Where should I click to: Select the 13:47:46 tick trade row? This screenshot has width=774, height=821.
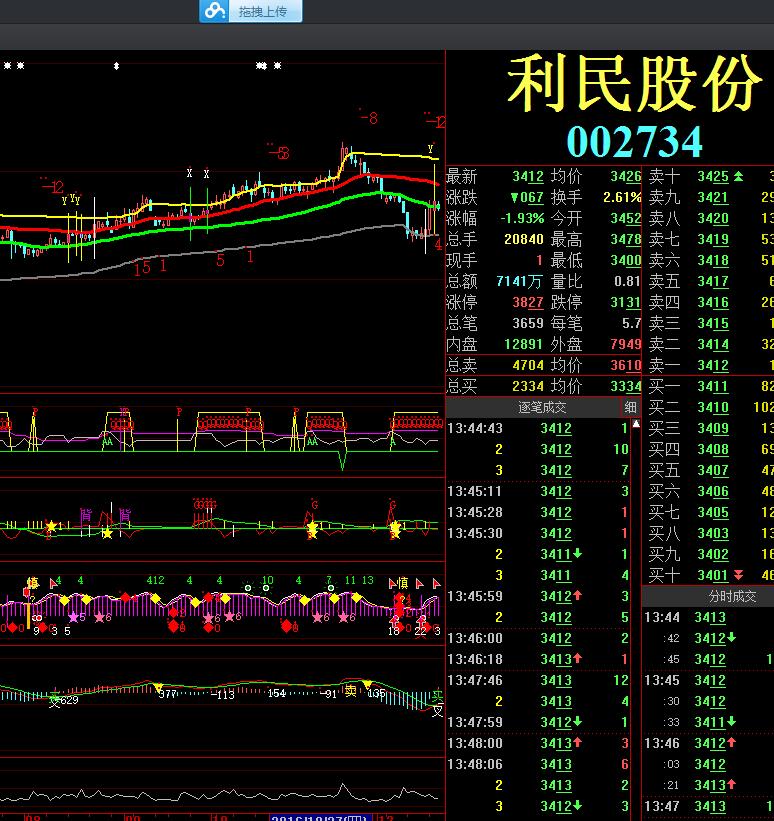(538, 680)
